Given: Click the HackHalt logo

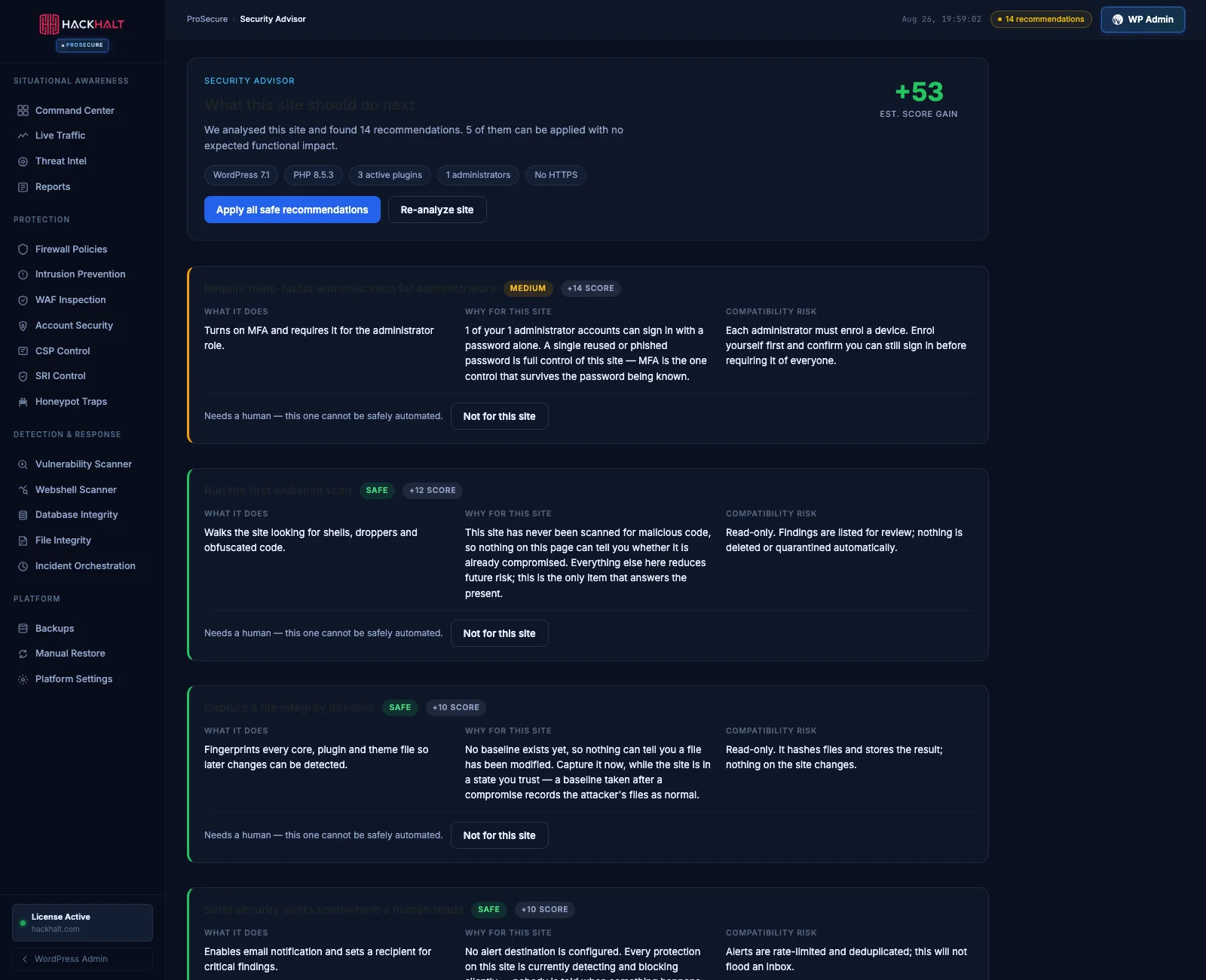Looking at the screenshot, I should coord(82,24).
